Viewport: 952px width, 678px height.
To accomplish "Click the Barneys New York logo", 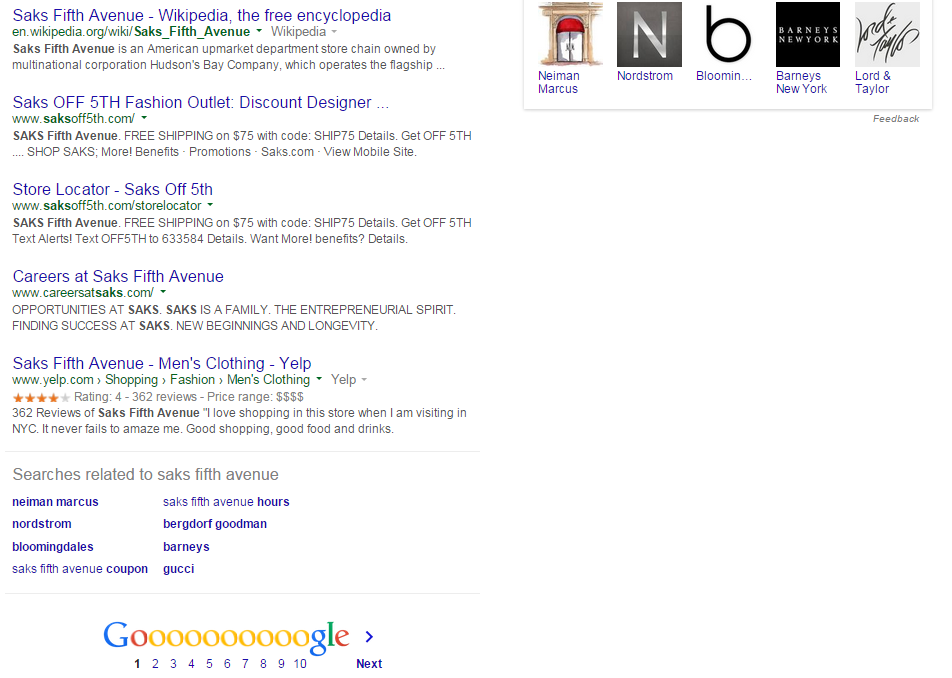I will click(807, 34).
